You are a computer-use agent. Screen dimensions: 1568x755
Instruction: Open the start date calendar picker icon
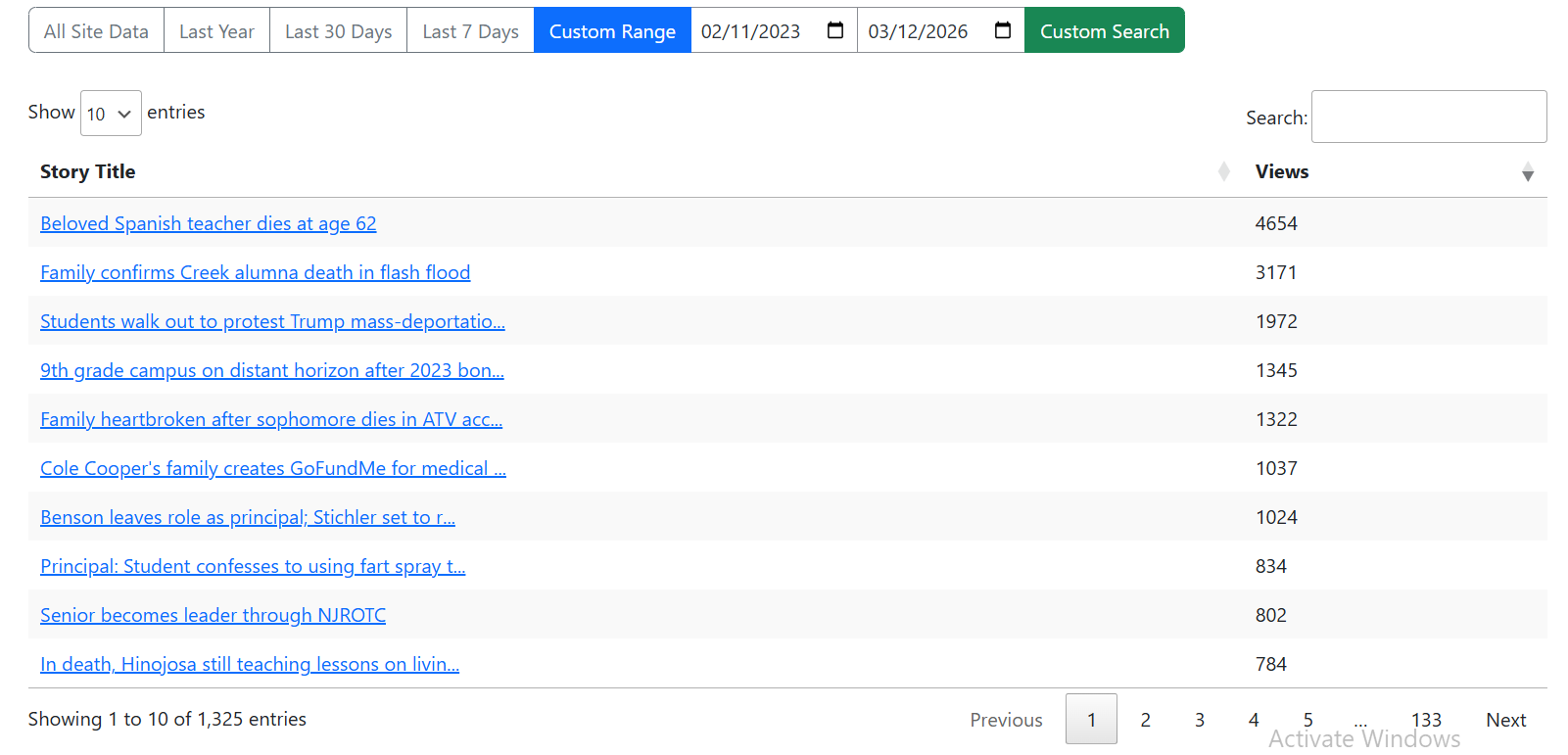click(835, 30)
